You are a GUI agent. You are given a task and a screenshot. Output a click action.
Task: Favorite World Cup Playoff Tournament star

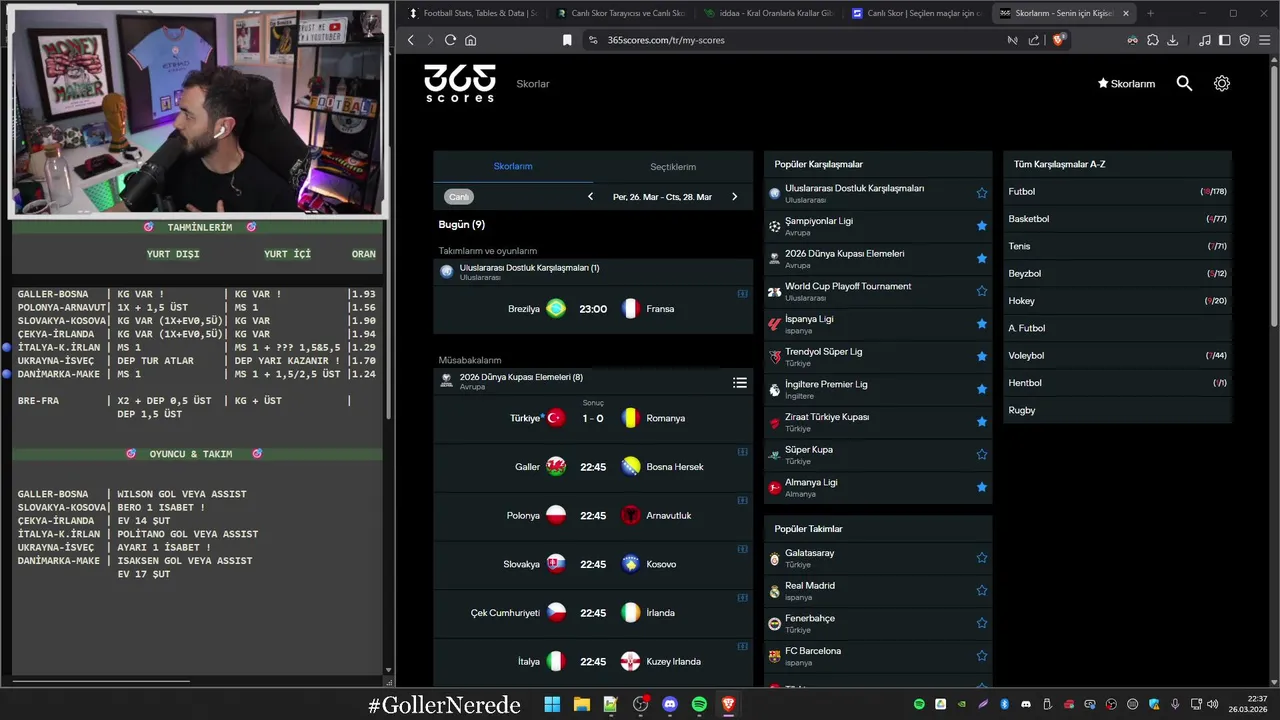982,291
